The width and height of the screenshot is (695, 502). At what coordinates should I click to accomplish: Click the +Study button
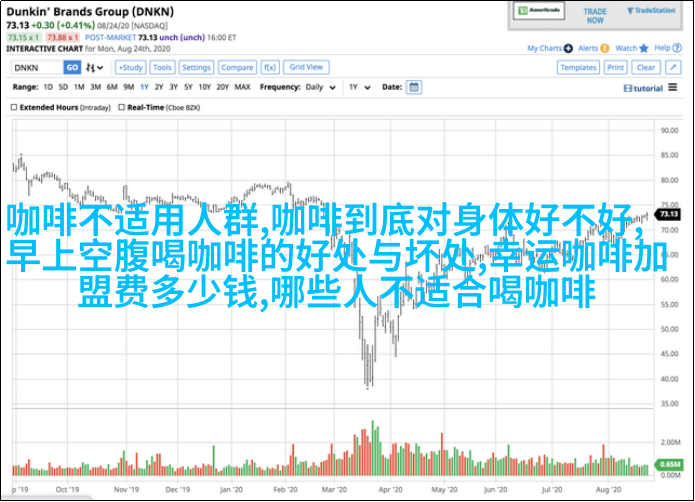130,67
